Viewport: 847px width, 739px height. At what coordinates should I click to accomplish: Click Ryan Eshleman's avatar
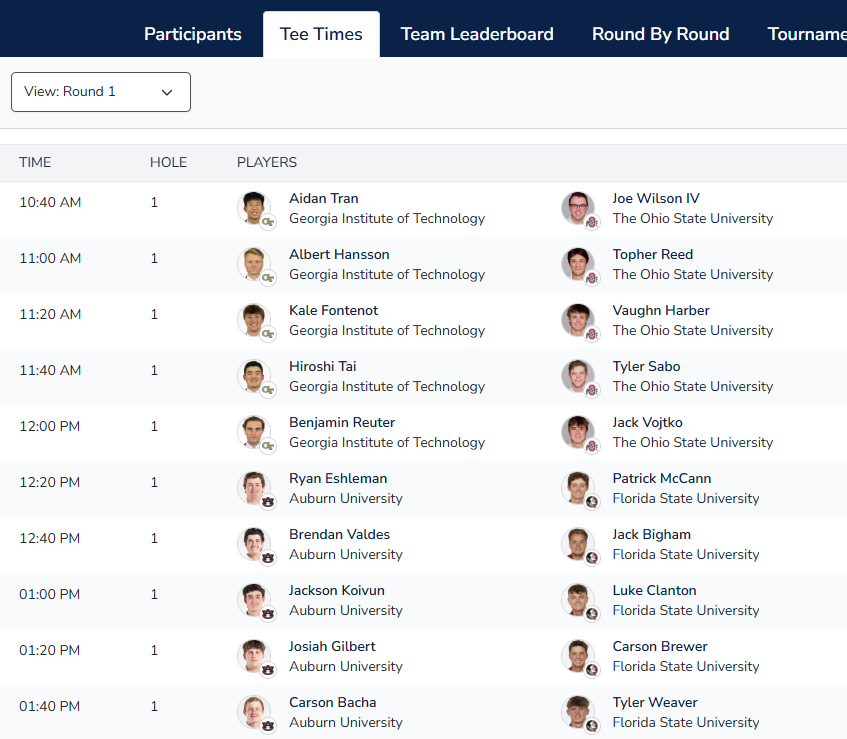tap(254, 488)
